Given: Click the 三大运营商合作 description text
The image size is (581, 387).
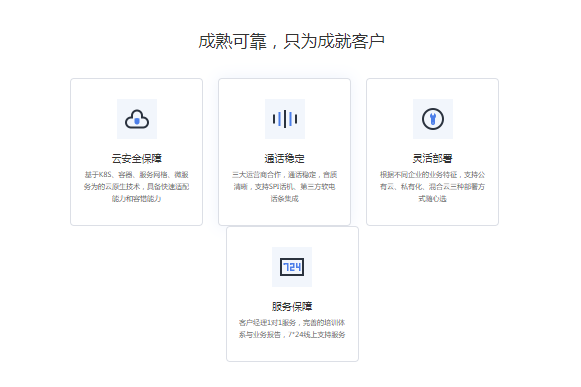Looking at the screenshot, I should point(285,186).
